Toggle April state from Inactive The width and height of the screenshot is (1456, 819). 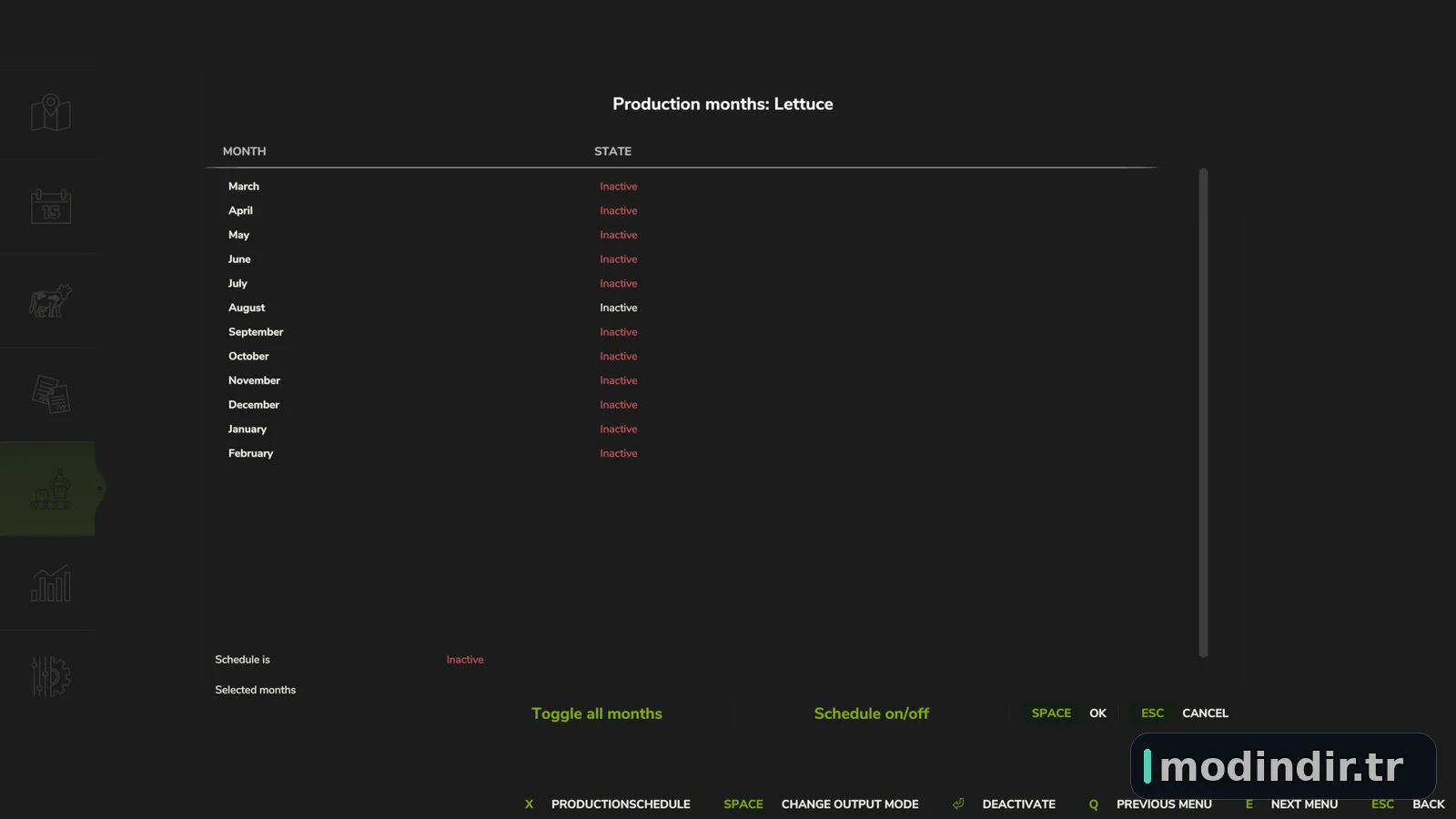[x=619, y=211]
